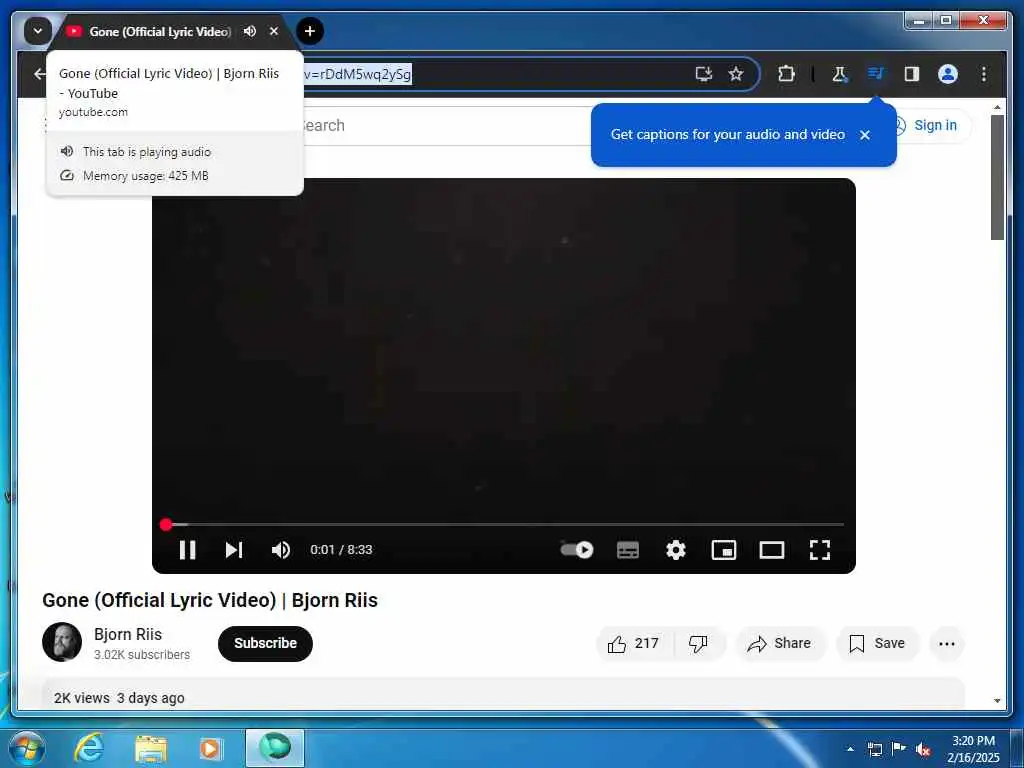The image size is (1024, 768).
Task: Open the tab search dropdown arrow
Action: click(x=38, y=31)
